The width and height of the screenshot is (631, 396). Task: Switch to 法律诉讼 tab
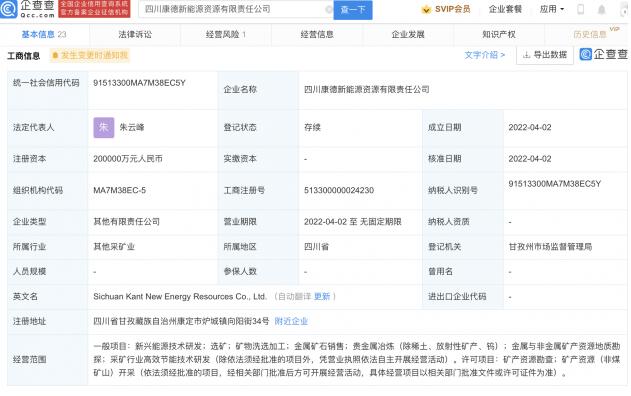pos(135,35)
